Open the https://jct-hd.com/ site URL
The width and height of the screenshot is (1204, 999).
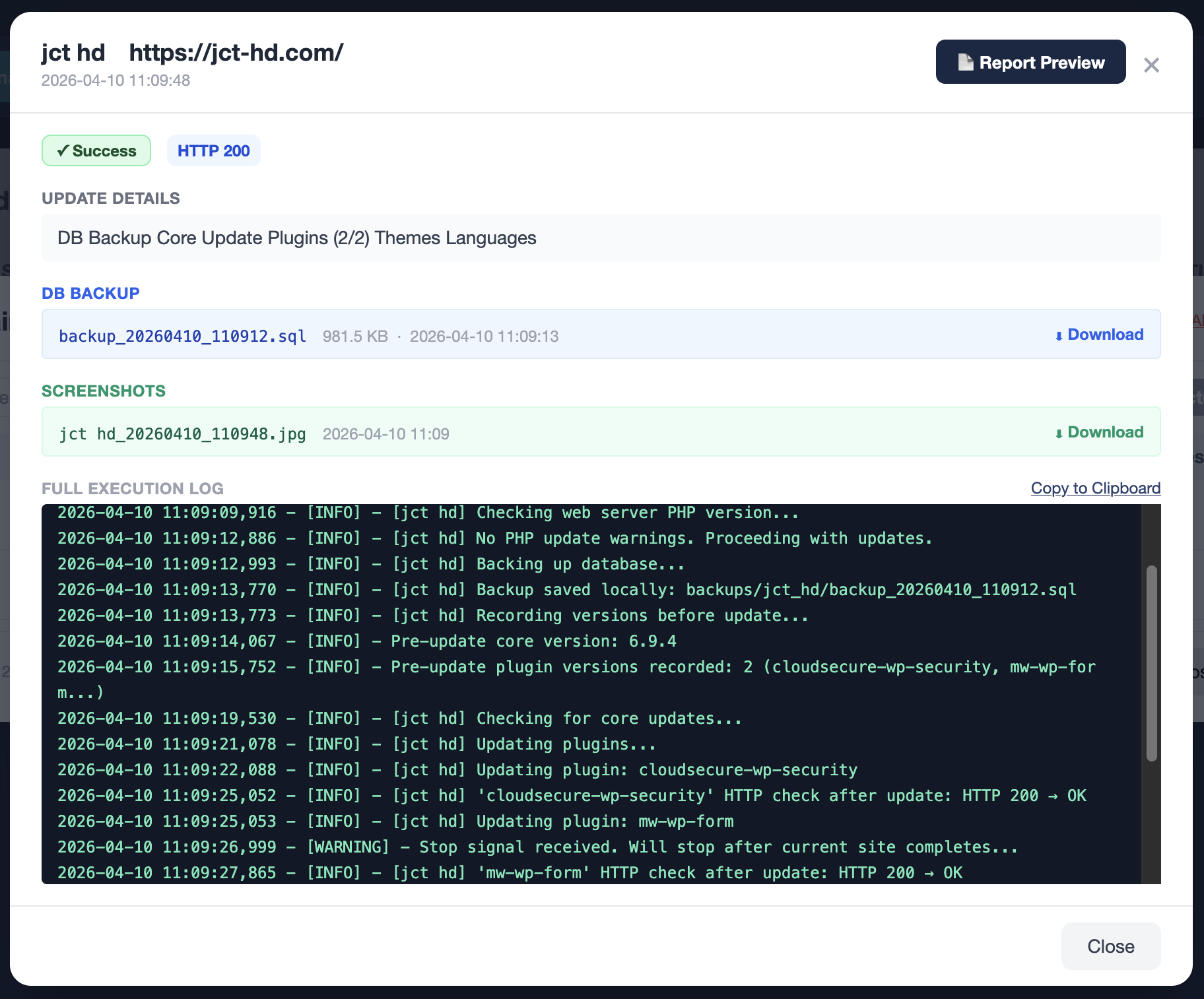(236, 52)
